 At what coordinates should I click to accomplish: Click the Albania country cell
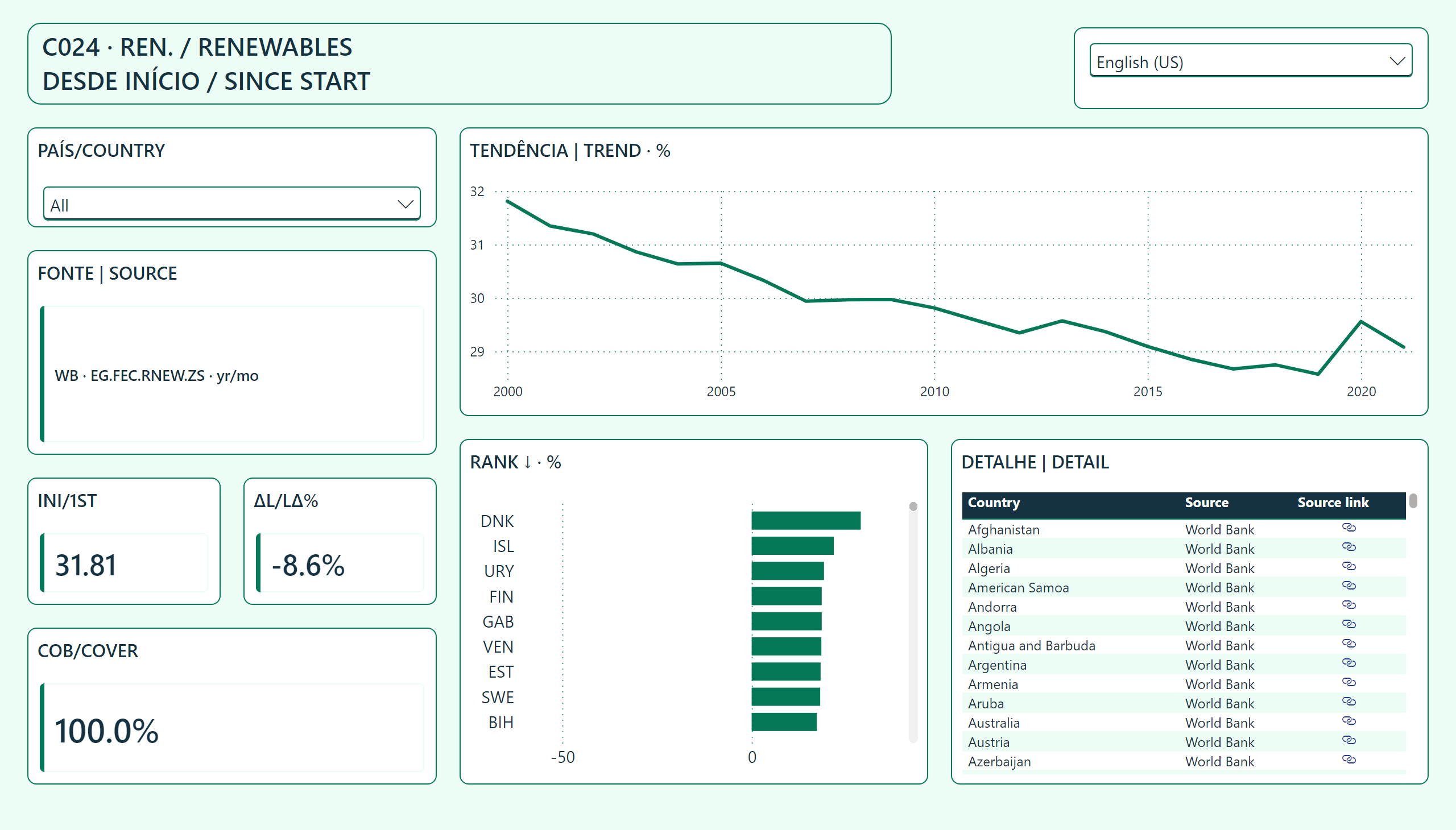[x=990, y=549]
